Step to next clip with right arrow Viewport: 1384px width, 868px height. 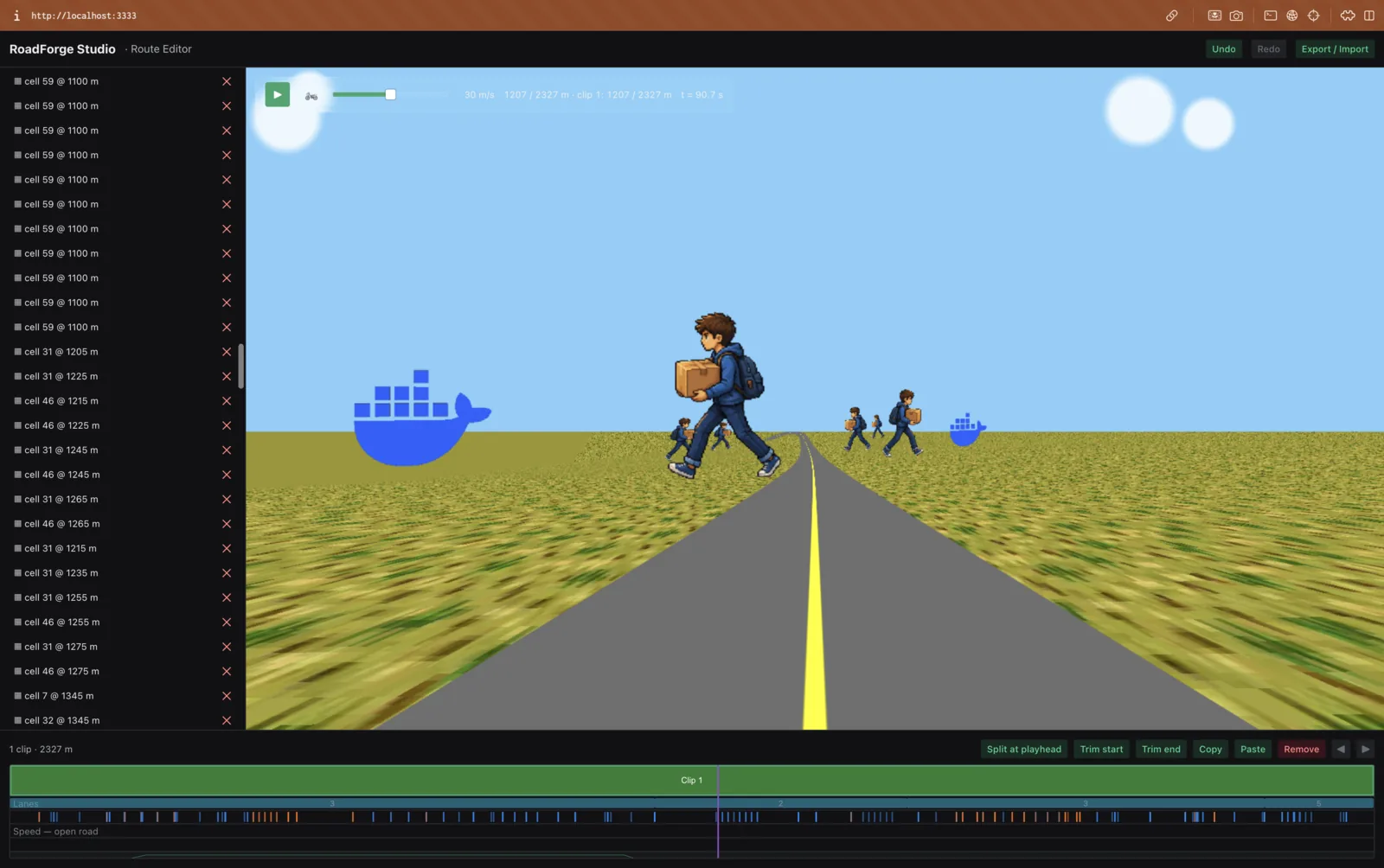coord(1365,750)
